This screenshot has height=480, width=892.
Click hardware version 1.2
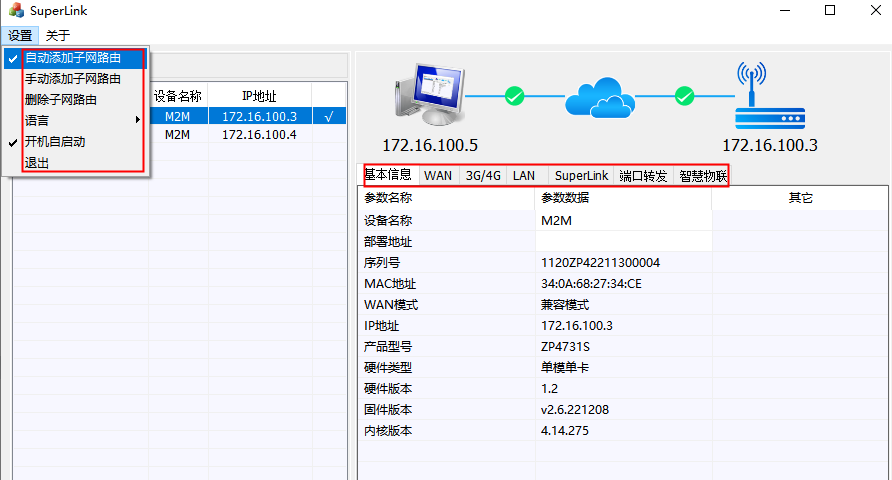549,389
